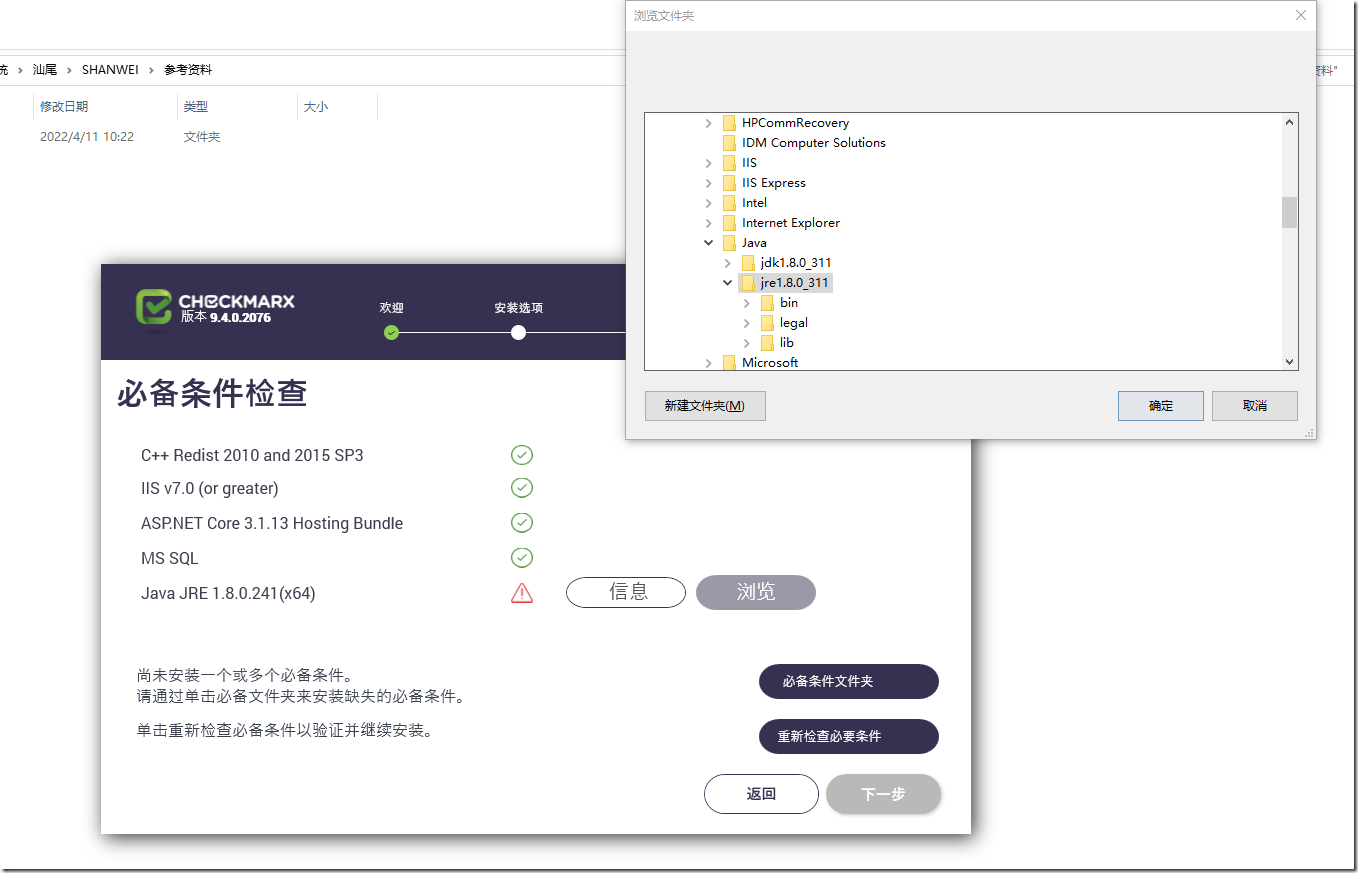Click SHANWEI breadcrumb in Explorer address bar
This screenshot has width=1358, height=873.
click(112, 70)
